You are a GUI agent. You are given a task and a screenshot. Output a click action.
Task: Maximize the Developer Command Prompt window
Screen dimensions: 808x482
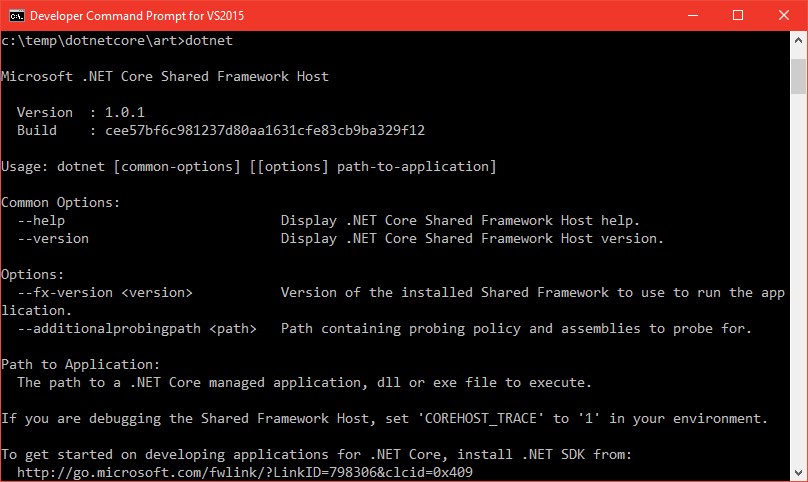point(738,15)
